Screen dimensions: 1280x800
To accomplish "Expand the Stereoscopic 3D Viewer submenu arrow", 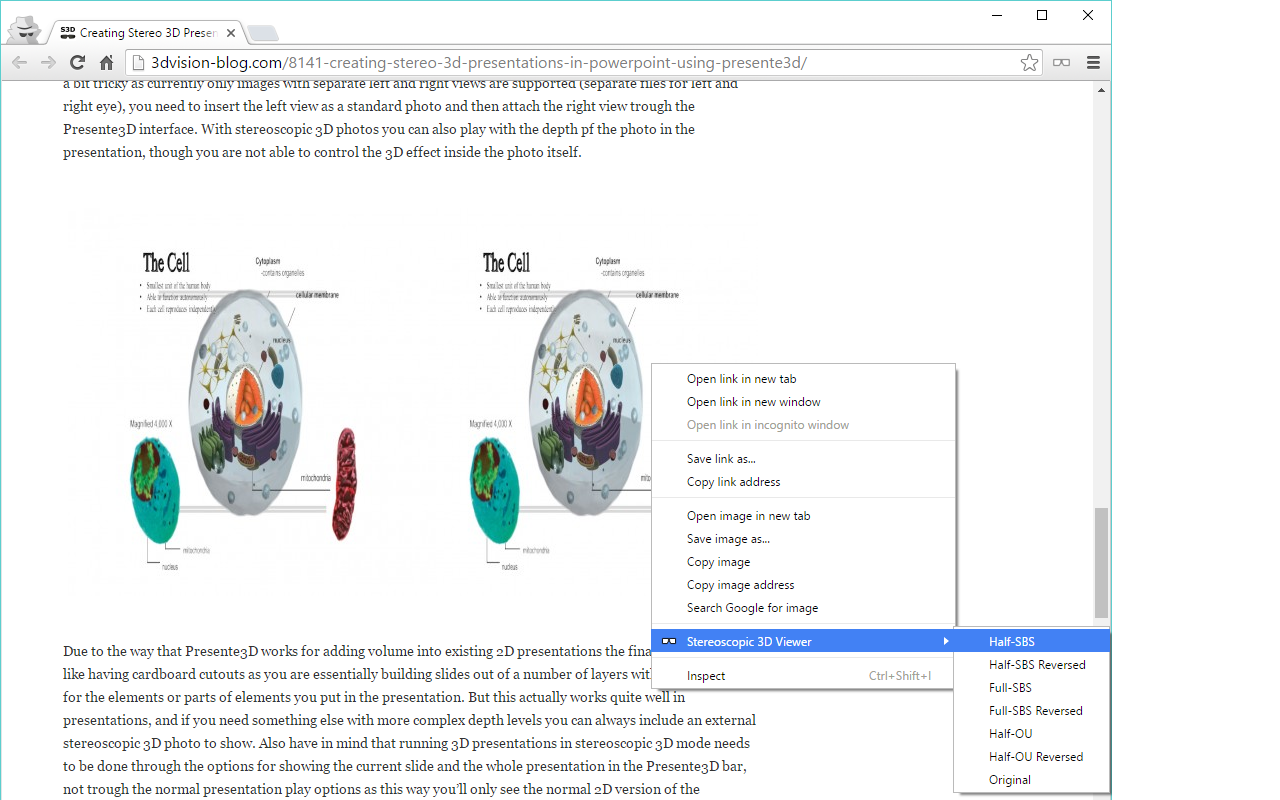I will 945,642.
